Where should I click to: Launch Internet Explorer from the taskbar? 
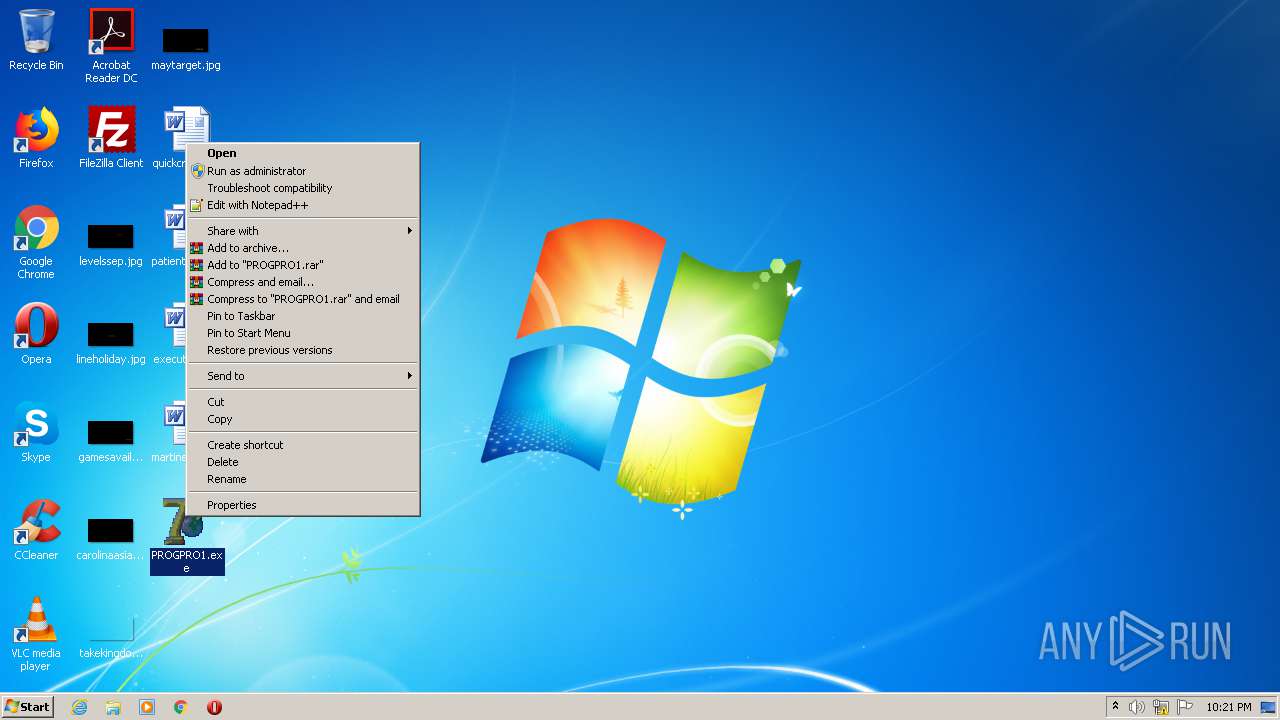(79, 707)
